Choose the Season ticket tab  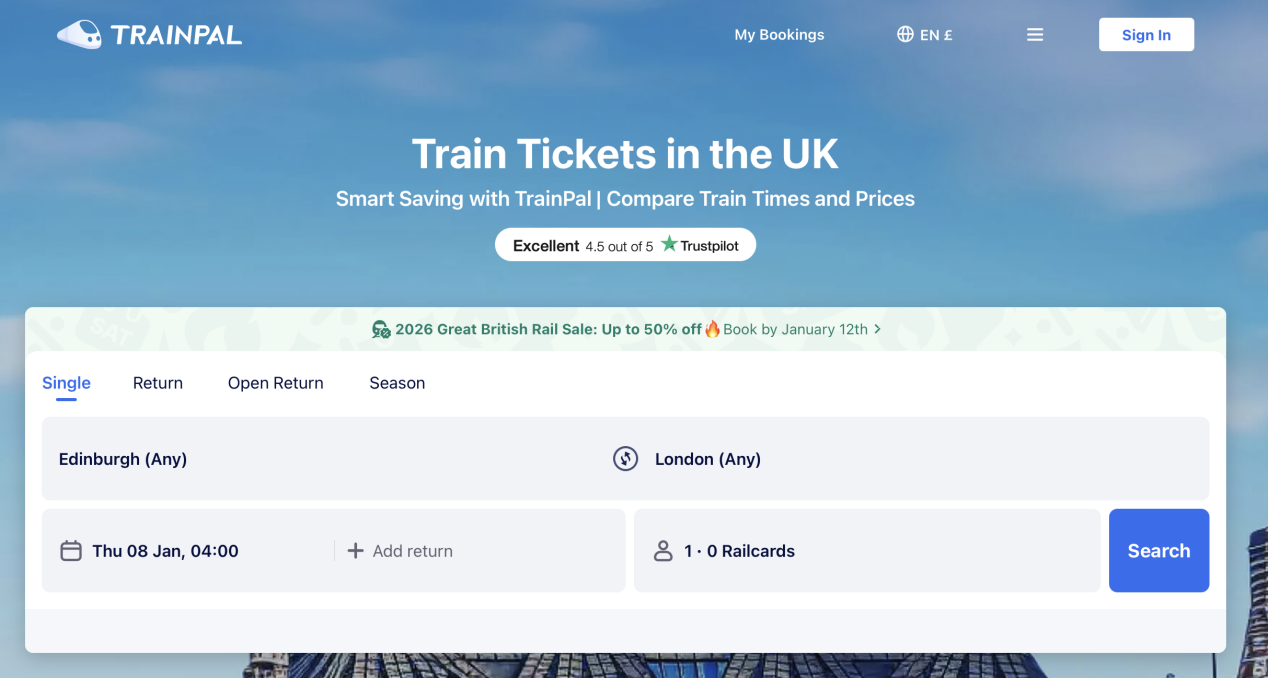(397, 383)
